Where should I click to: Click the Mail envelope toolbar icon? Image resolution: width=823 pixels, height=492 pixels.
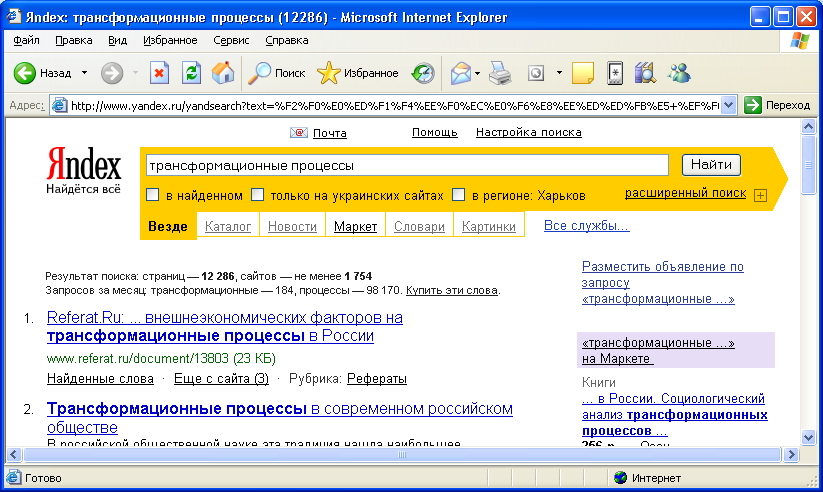tap(461, 73)
